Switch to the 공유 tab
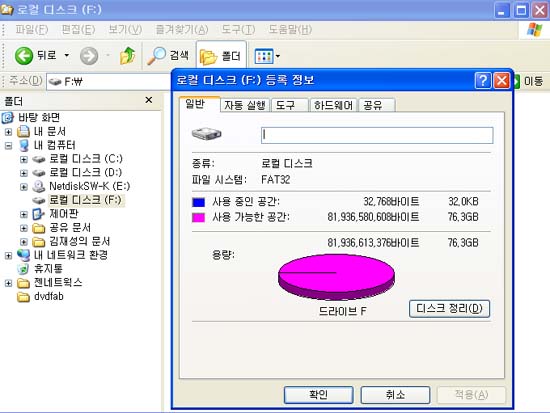Viewport: 550px width, 413px height. tap(377, 105)
